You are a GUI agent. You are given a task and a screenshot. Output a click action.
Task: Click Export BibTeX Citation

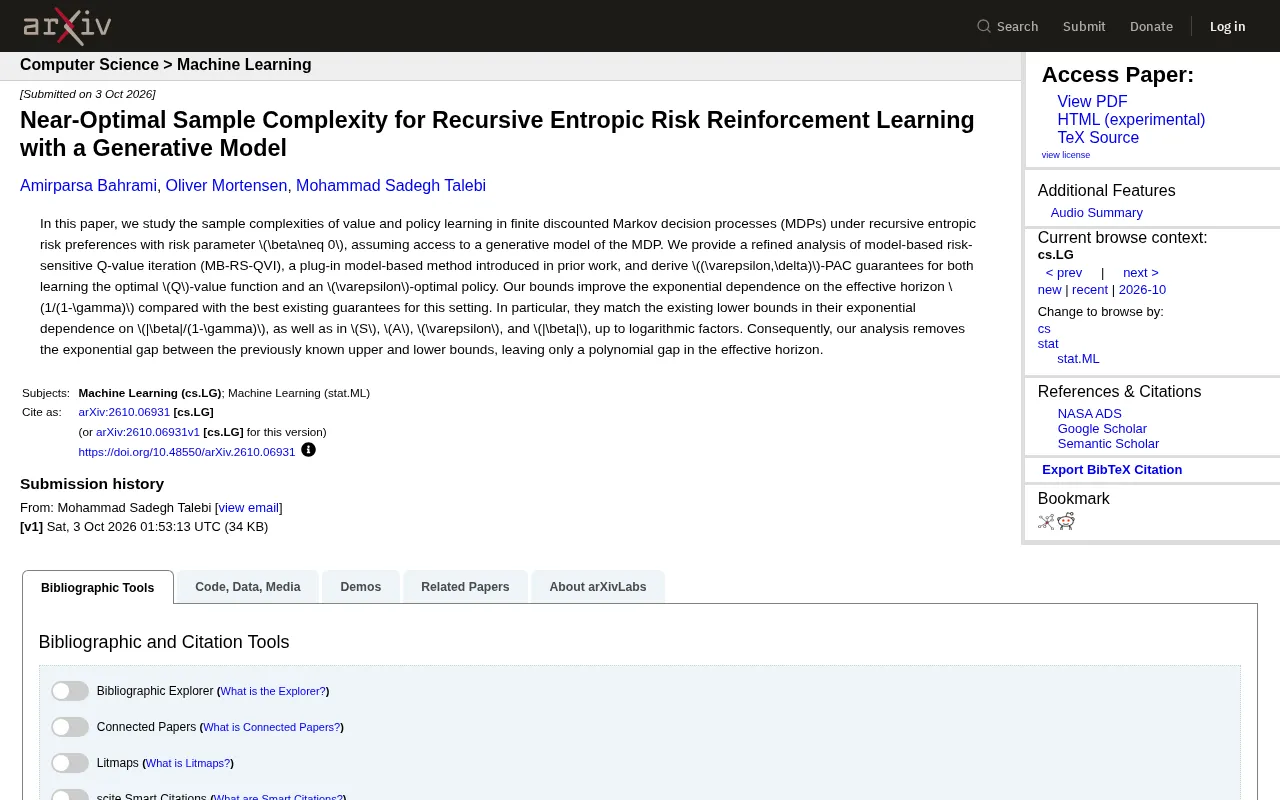click(x=1112, y=470)
